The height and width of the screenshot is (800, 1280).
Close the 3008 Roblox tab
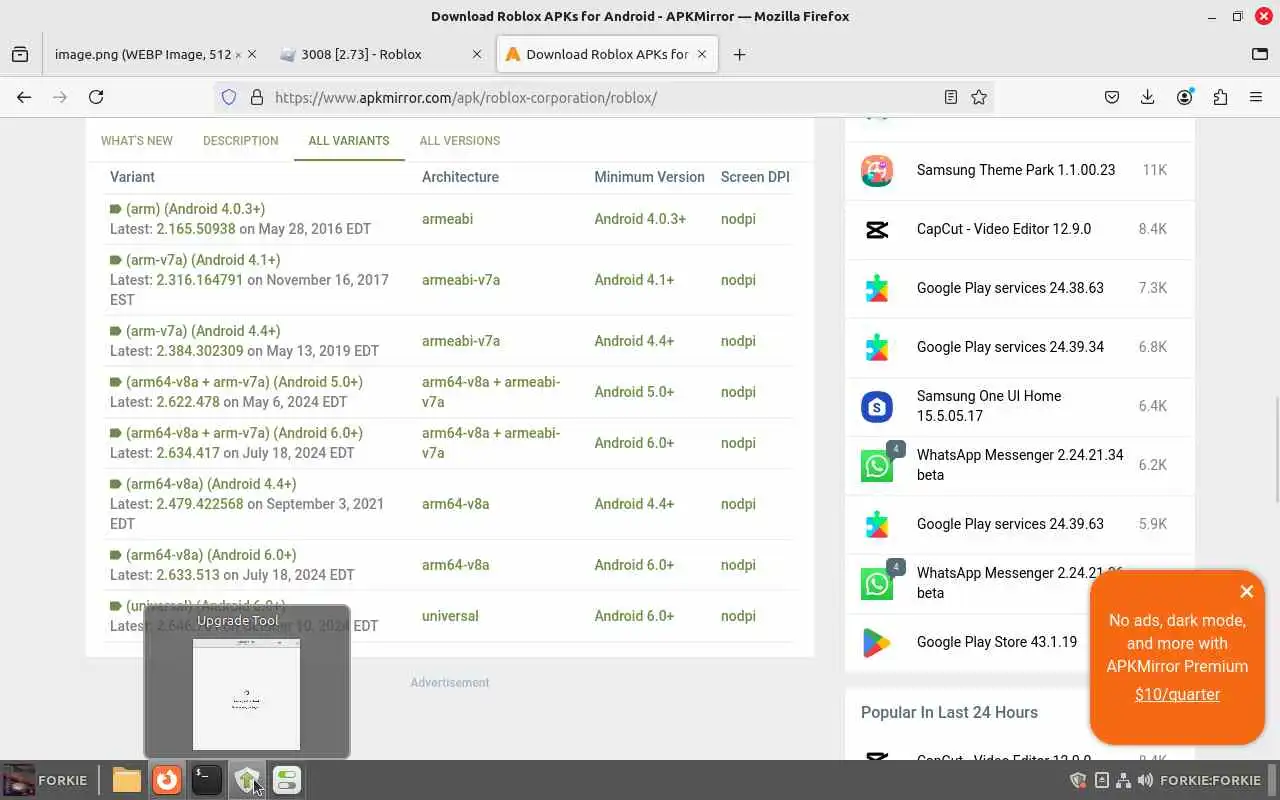[475, 54]
